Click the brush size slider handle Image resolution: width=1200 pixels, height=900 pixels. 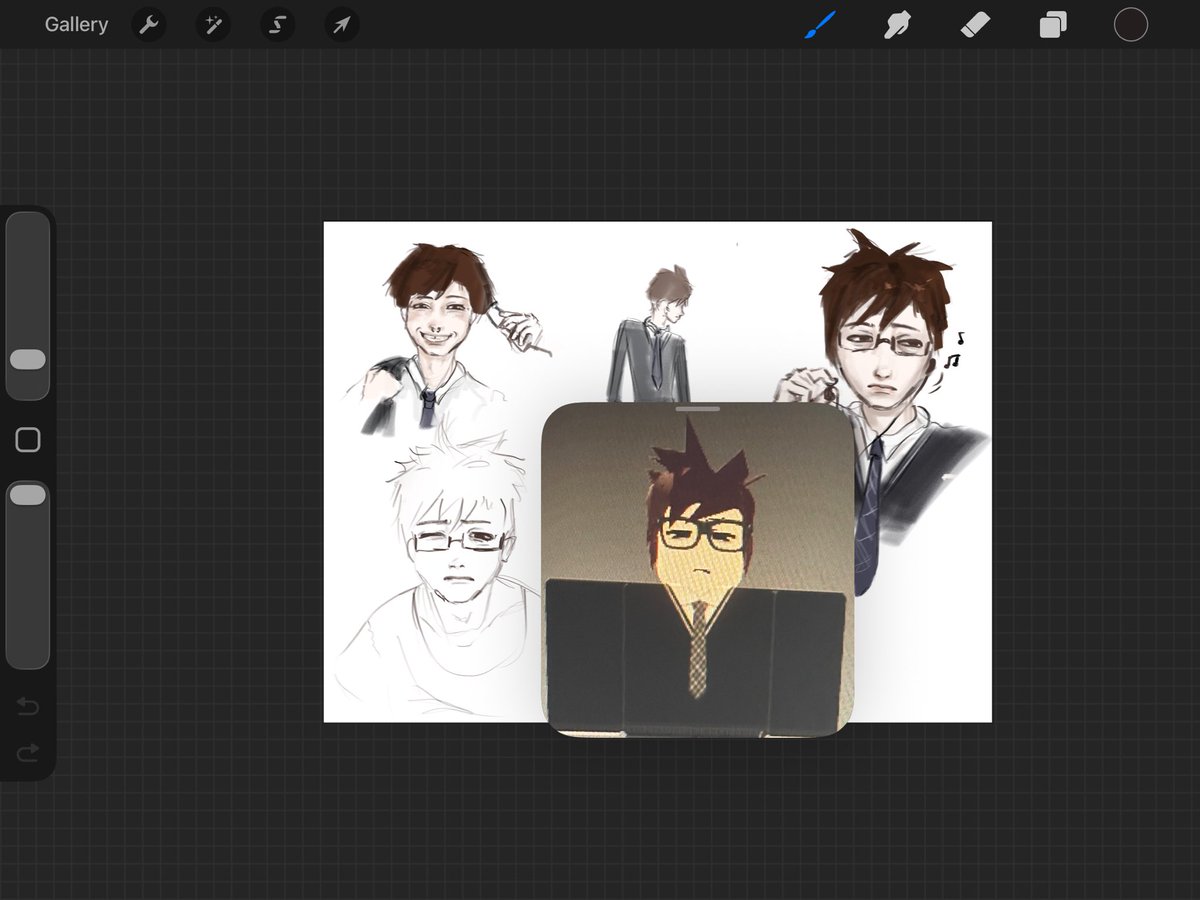click(x=28, y=360)
